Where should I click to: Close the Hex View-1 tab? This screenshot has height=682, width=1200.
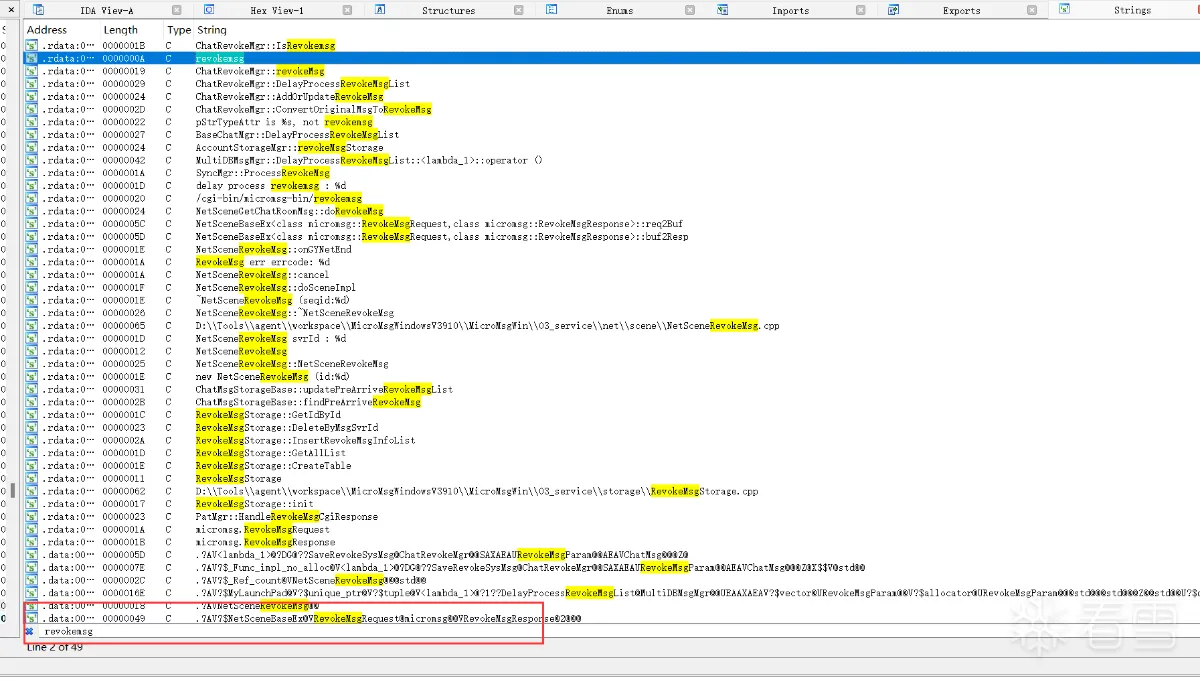(347, 10)
